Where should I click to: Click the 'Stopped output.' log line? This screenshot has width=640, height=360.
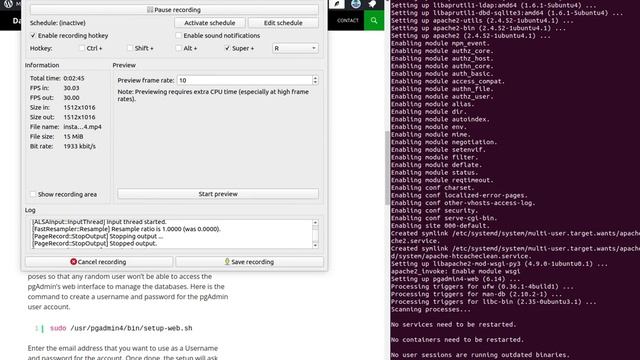(95, 243)
